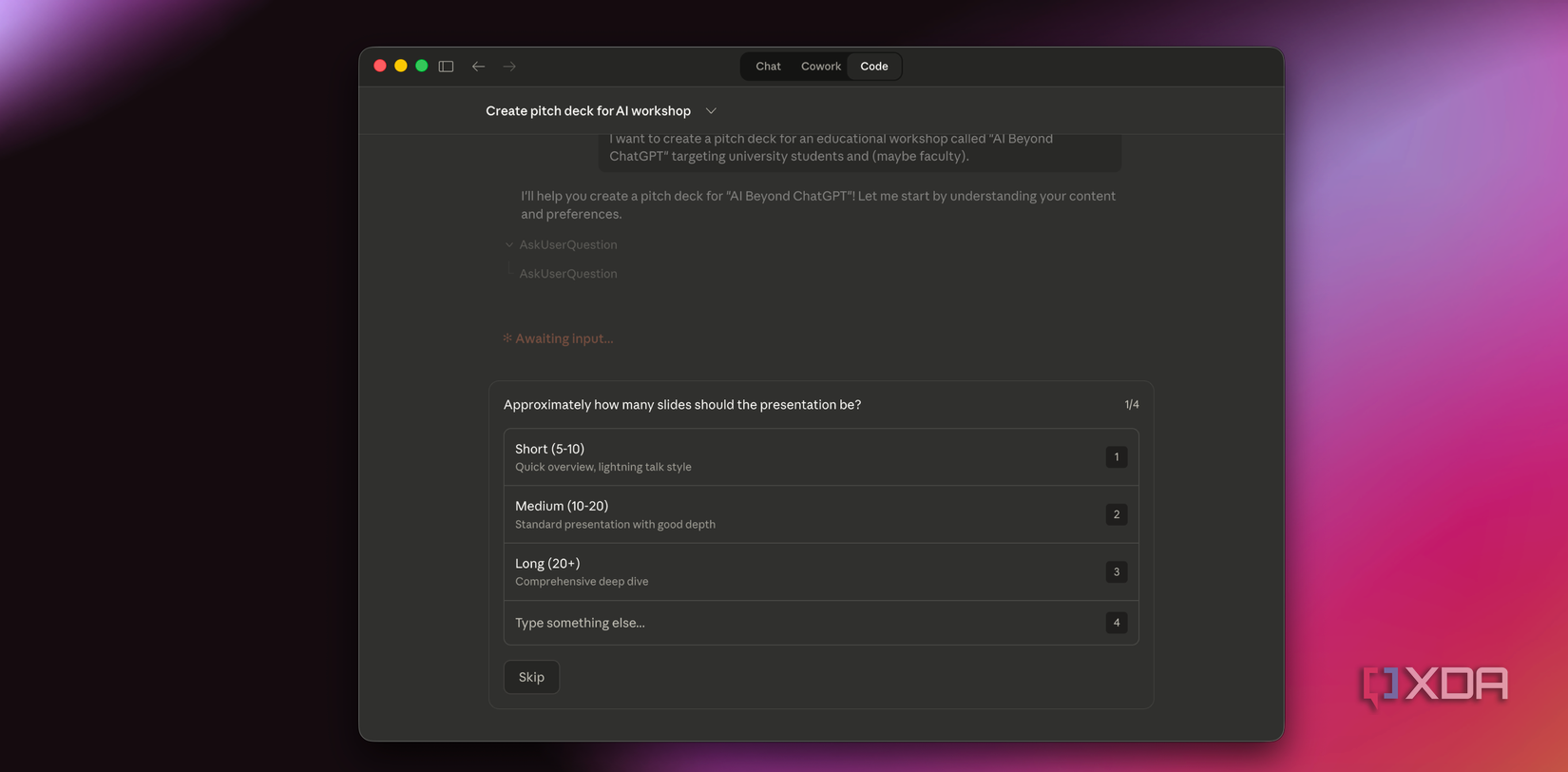The width and height of the screenshot is (1568, 772).
Task: Go back with the left arrow
Action: pyautogui.click(x=478, y=67)
